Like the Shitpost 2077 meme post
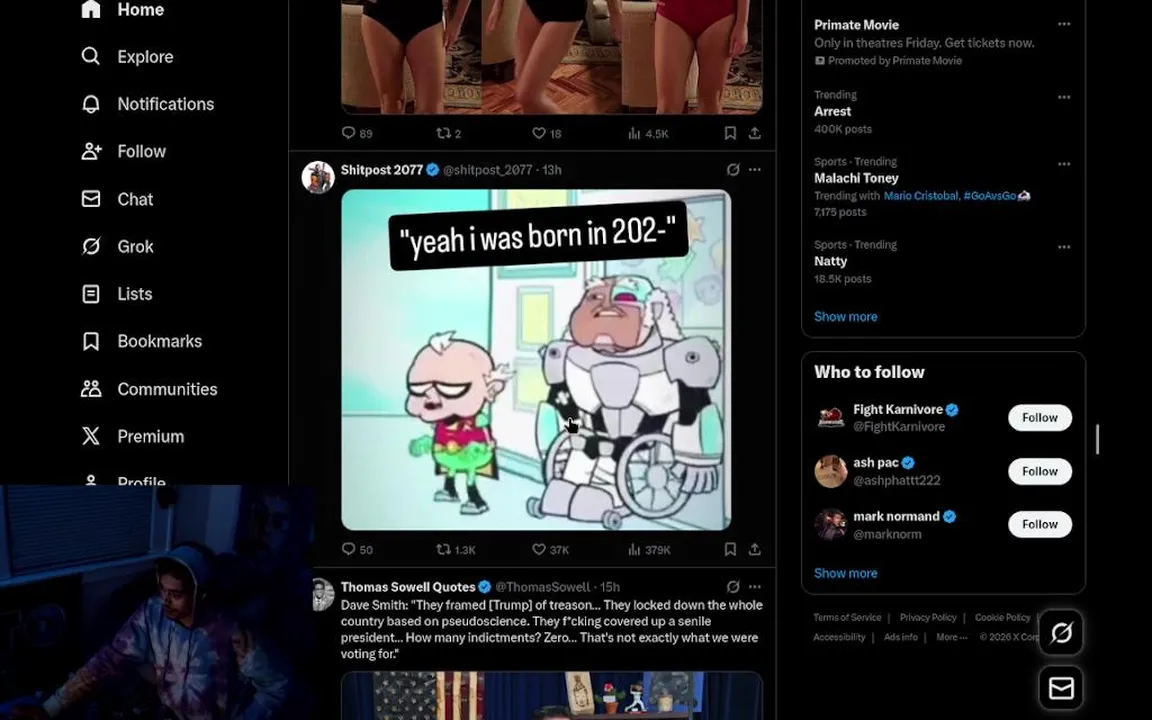The image size is (1152, 720). click(550, 550)
